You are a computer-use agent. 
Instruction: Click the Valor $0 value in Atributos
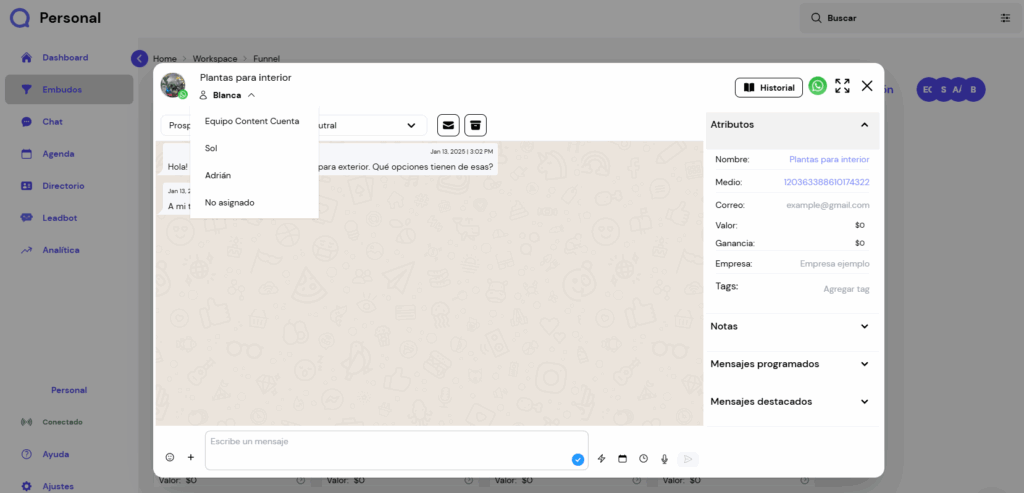(x=859, y=225)
